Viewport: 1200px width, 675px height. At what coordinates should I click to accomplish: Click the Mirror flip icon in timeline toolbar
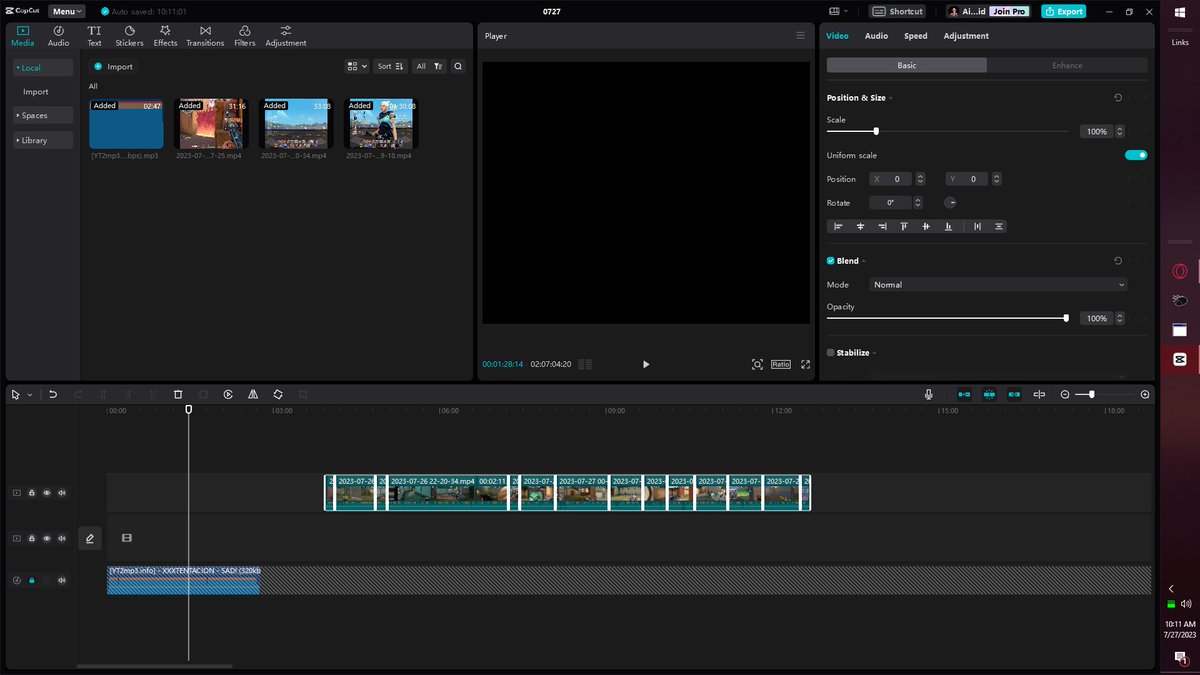(x=253, y=394)
